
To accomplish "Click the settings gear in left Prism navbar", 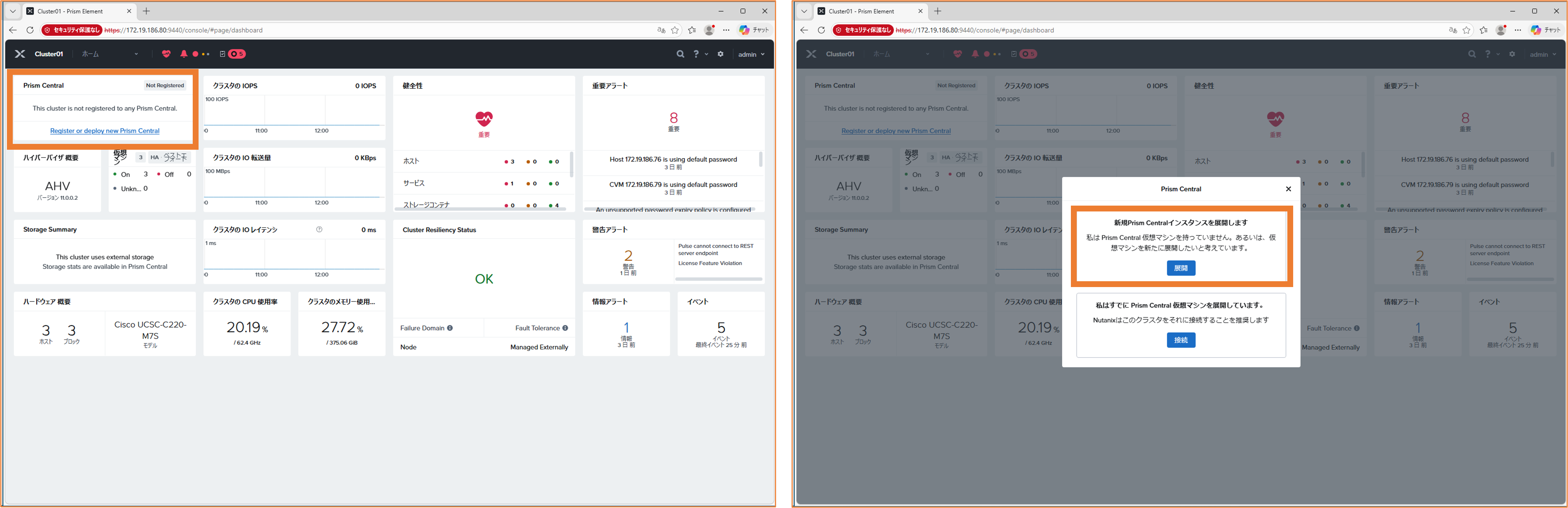I will [721, 54].
